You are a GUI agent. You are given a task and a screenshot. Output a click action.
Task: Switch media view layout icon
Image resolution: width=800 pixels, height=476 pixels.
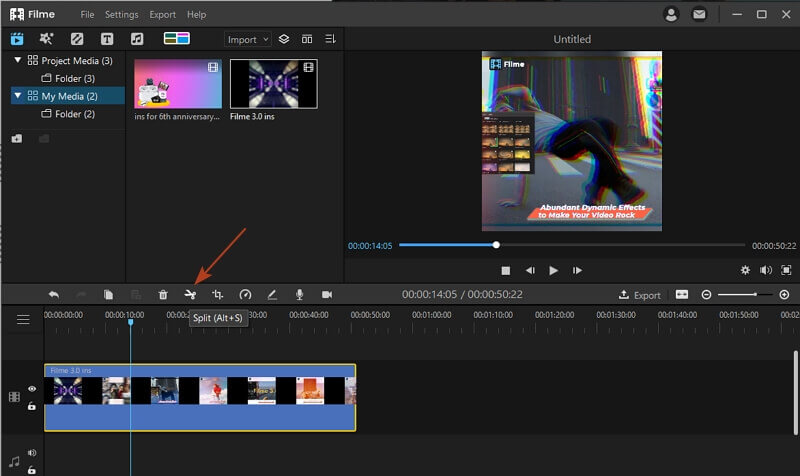pos(307,39)
